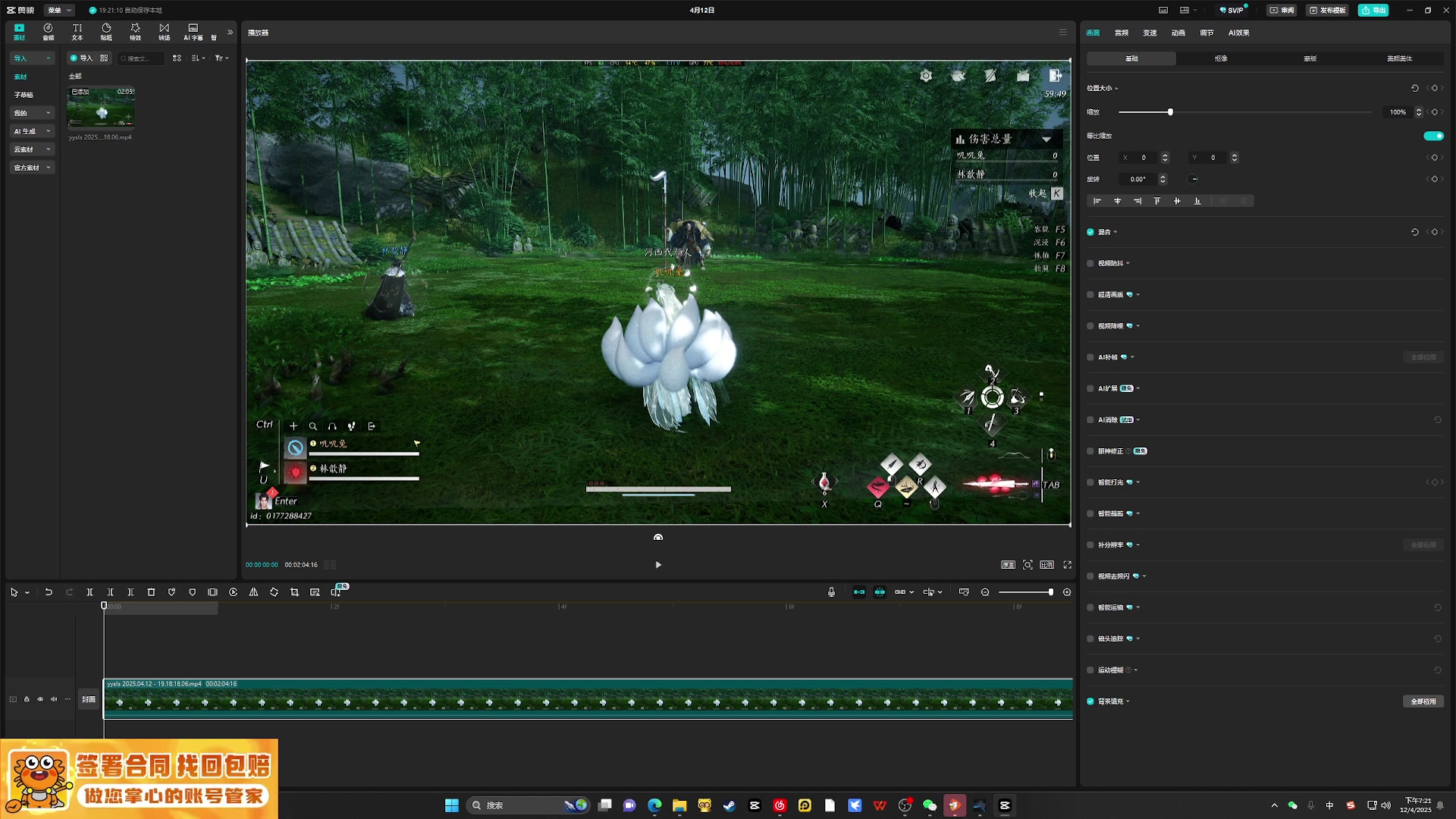1456x819 pixels.
Task: Collapse the 导入 section in sidebar
Action: pyautogui.click(x=32, y=58)
